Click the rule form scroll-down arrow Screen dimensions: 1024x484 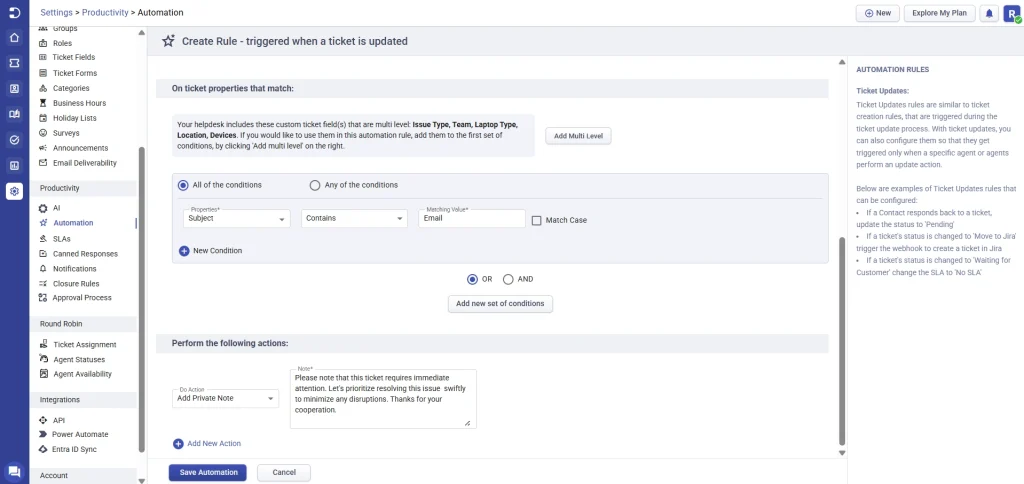click(x=842, y=453)
